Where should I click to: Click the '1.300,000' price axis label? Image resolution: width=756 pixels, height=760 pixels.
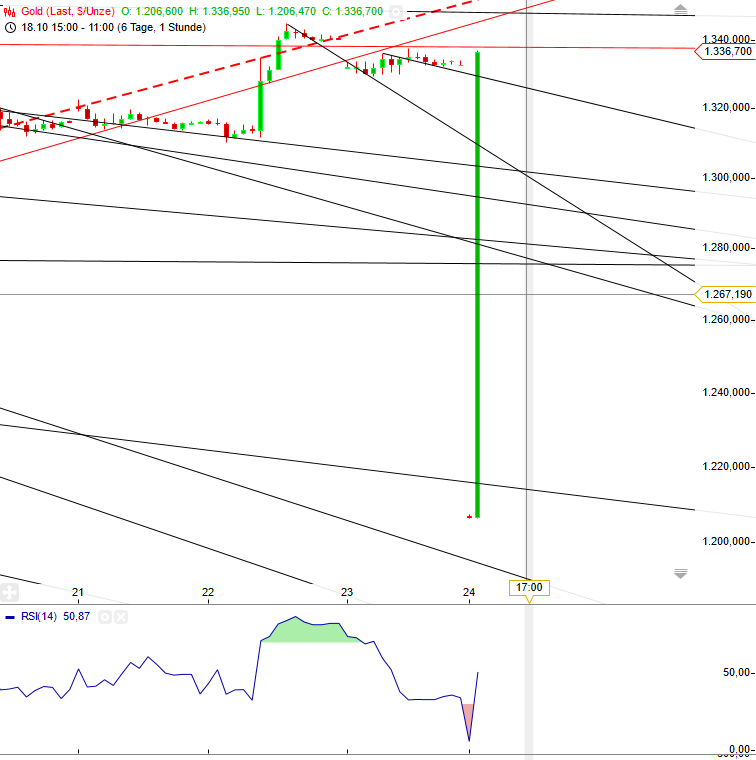click(x=726, y=177)
